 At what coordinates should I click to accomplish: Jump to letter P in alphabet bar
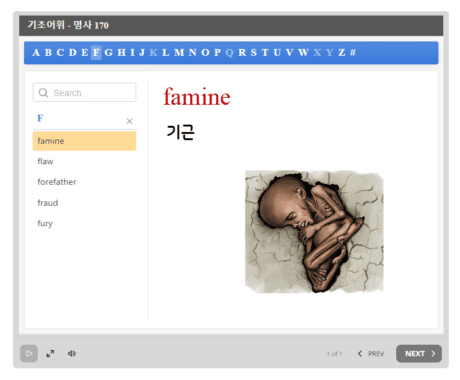click(x=217, y=53)
